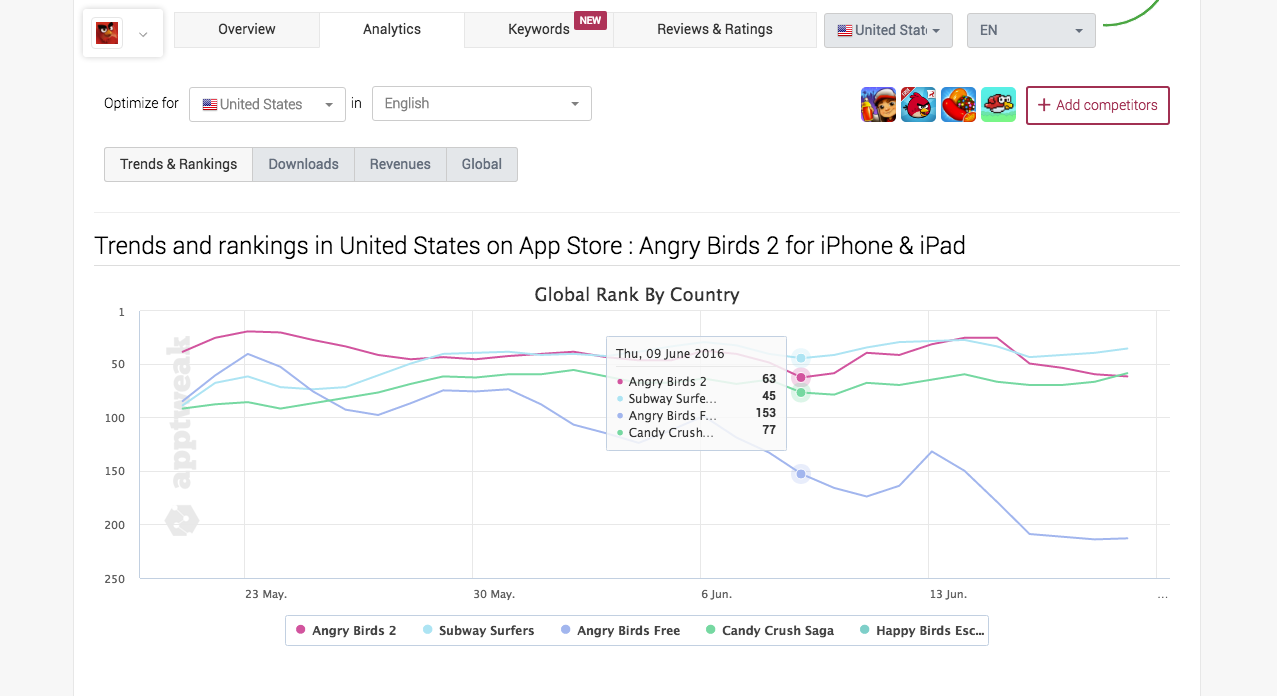Click the Happy Birds Esc... legend entry

tap(921, 631)
